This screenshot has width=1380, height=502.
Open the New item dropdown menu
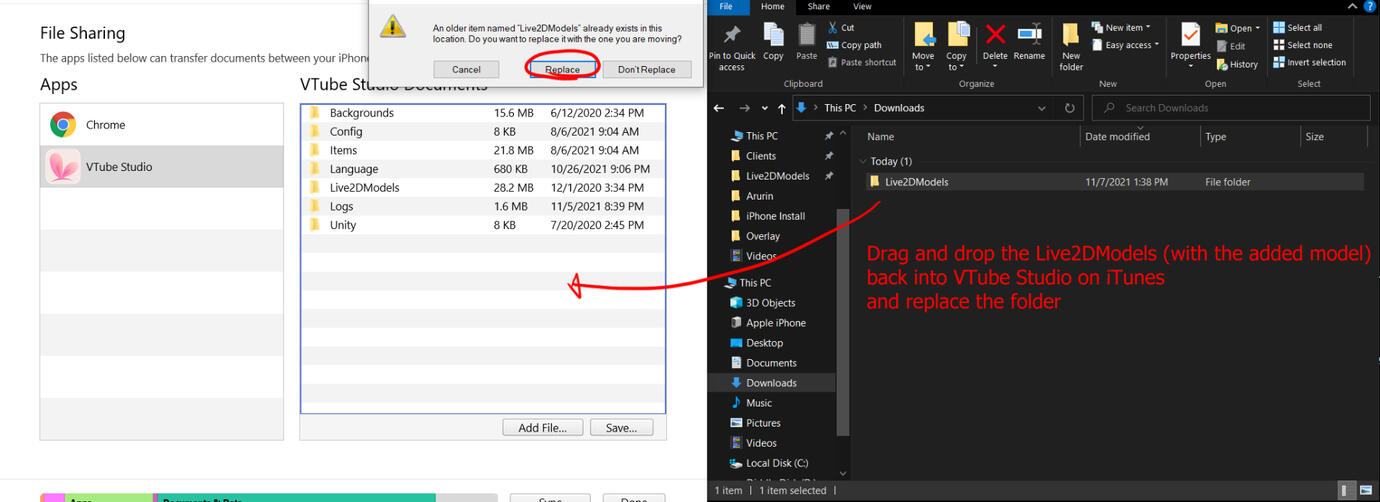click(1123, 28)
